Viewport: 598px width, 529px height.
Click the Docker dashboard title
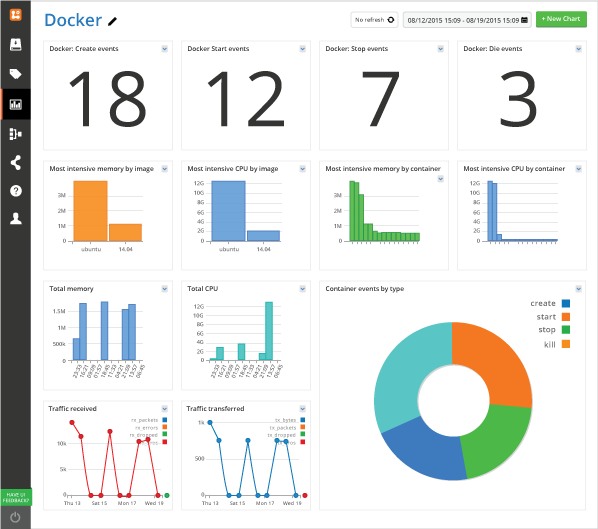73,20
